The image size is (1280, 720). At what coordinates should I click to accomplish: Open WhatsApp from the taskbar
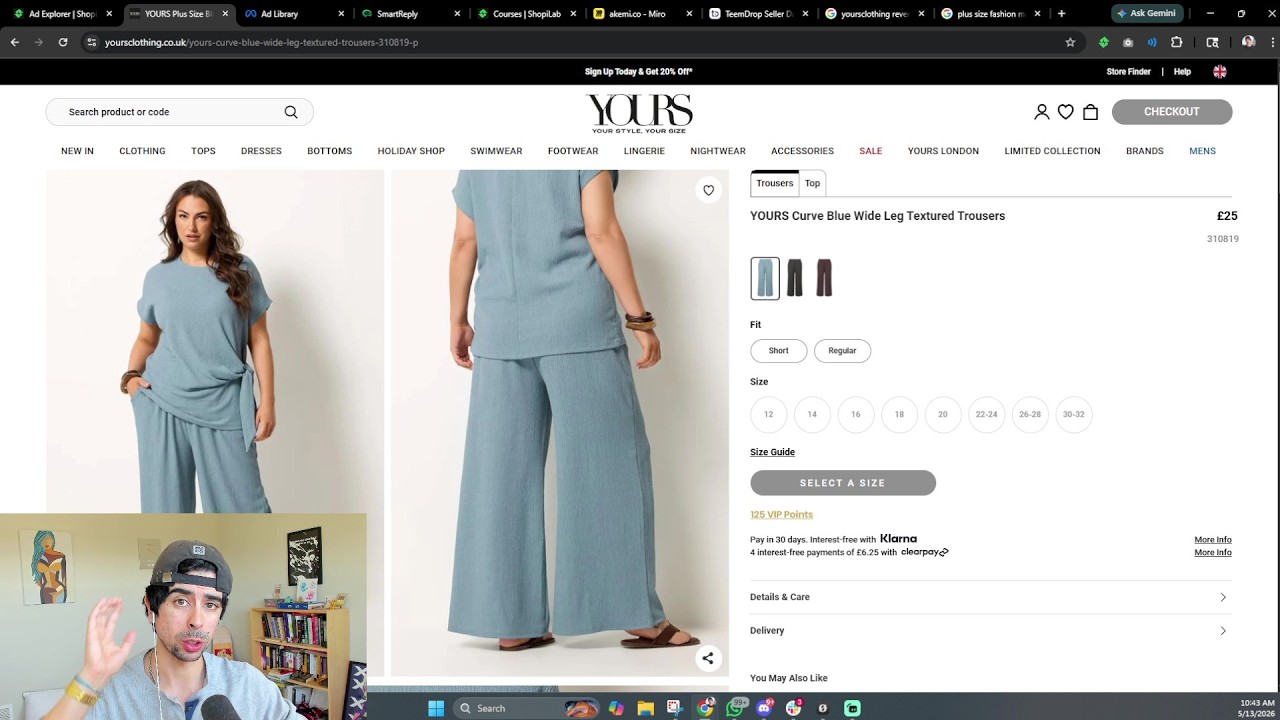coord(736,708)
